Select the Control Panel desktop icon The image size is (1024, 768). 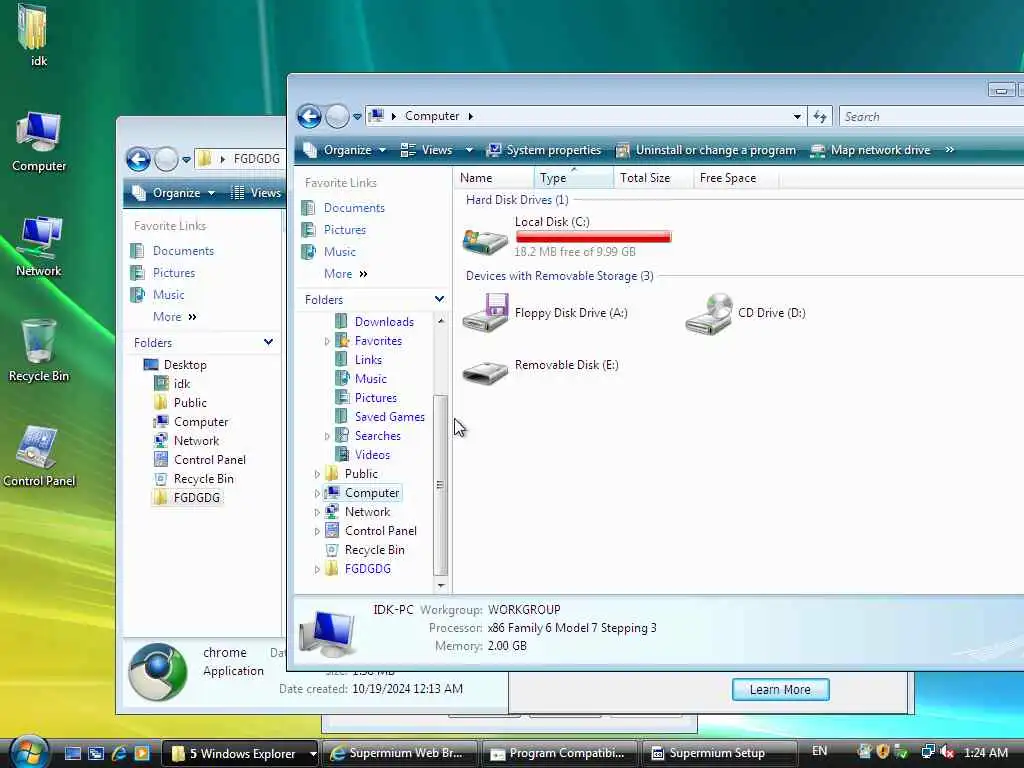(x=39, y=456)
